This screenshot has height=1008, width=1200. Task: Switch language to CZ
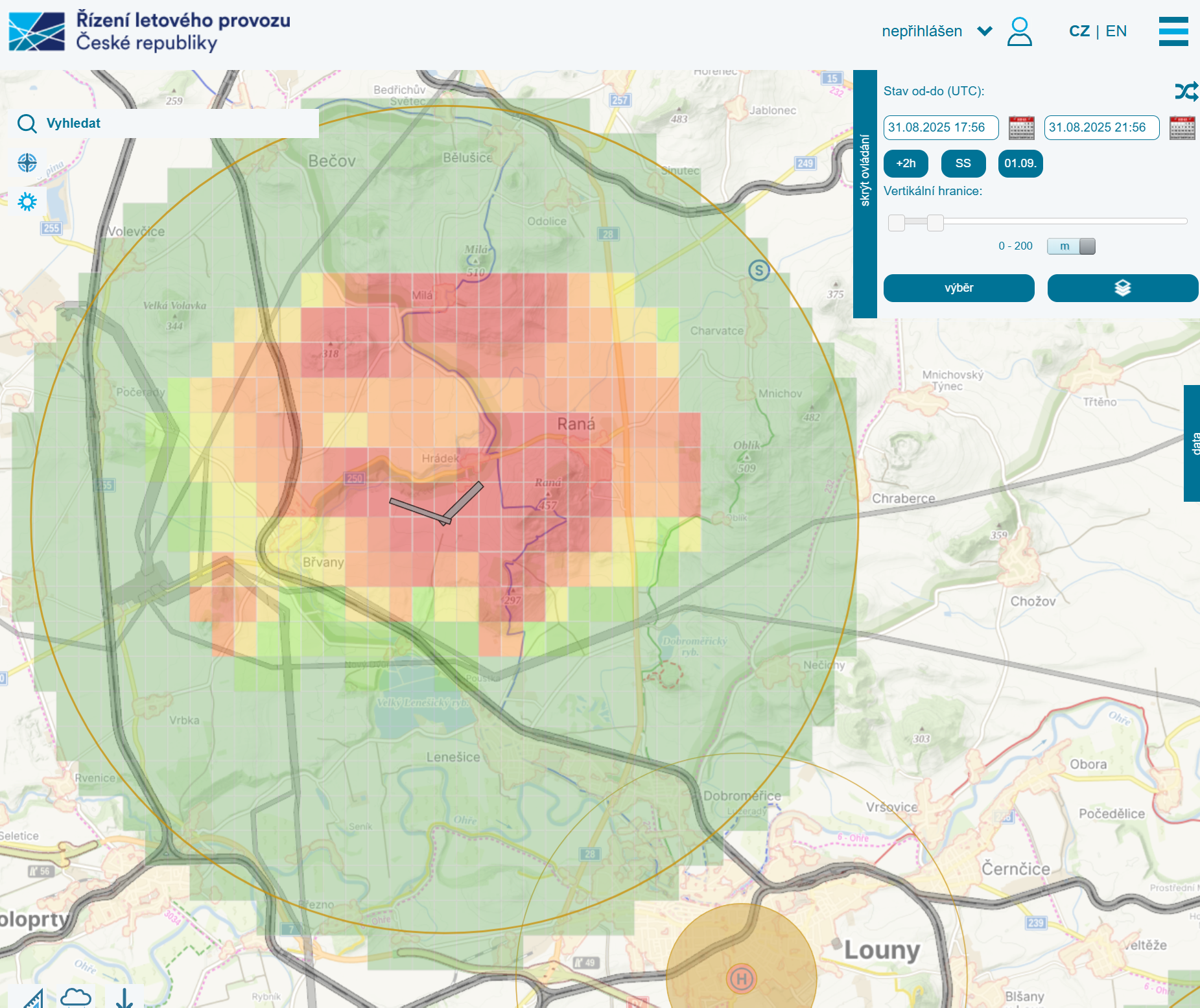pos(1079,31)
